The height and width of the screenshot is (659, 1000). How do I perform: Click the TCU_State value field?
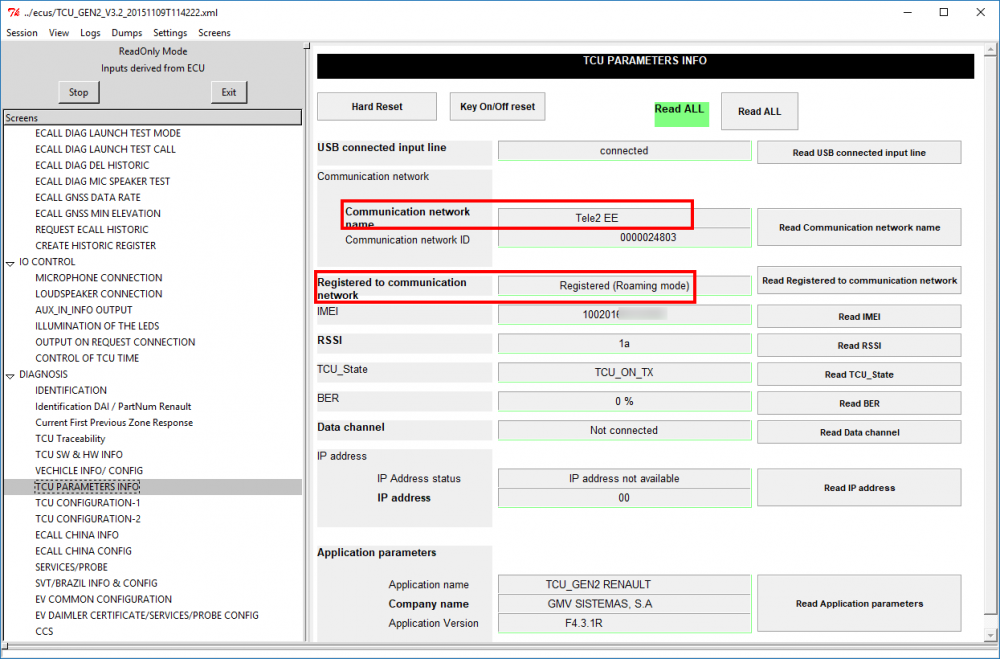[624, 372]
